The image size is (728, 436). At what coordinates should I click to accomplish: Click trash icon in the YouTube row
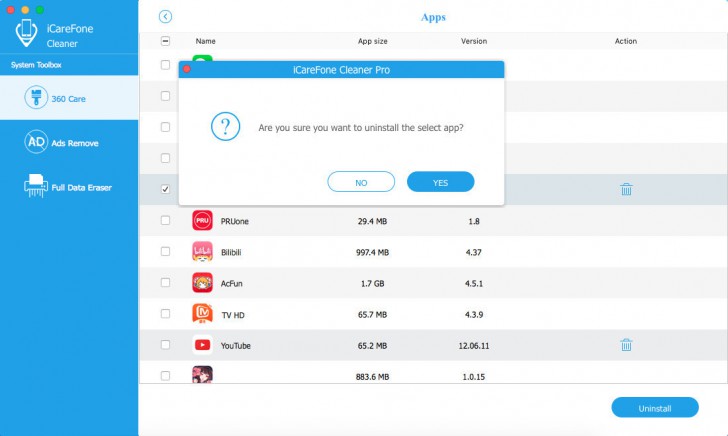click(626, 345)
